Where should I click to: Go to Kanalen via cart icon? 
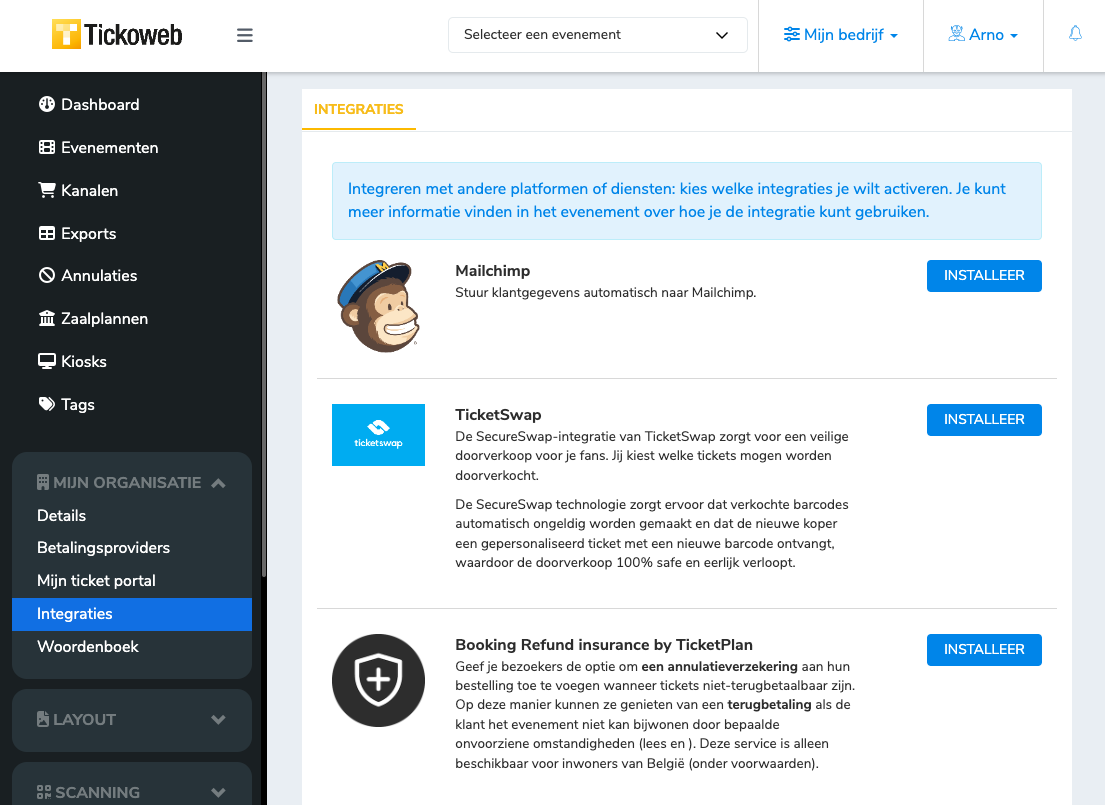click(47, 190)
